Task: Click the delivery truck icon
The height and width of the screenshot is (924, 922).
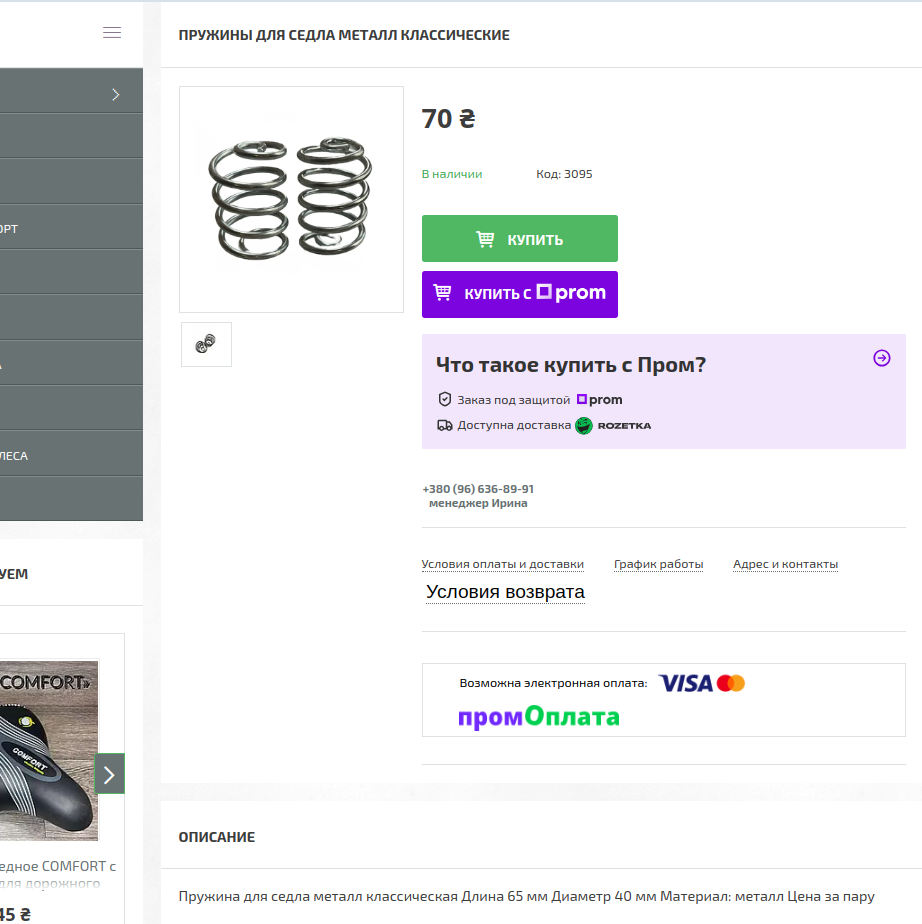Action: click(x=445, y=425)
